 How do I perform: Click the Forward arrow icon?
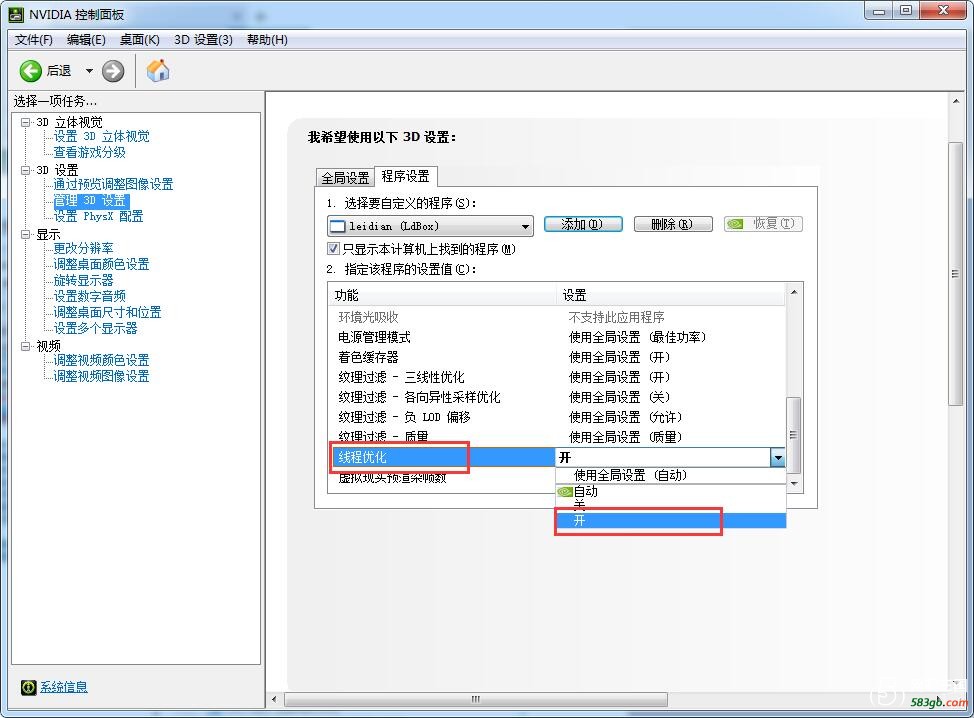click(x=113, y=71)
